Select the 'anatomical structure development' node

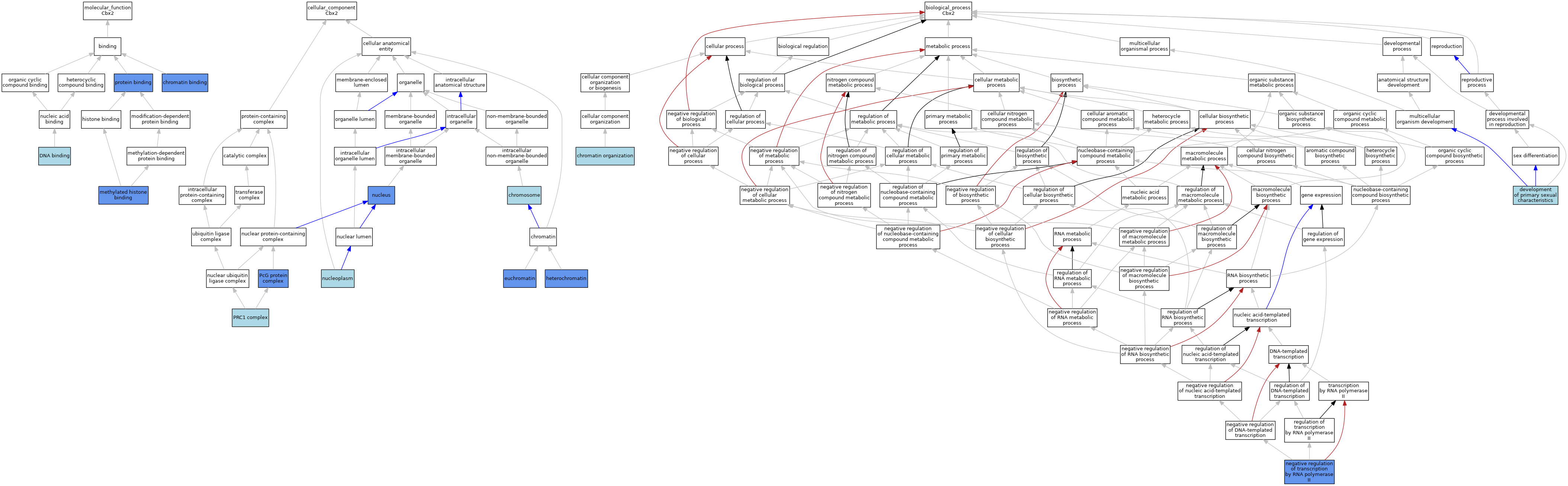pos(1404,83)
